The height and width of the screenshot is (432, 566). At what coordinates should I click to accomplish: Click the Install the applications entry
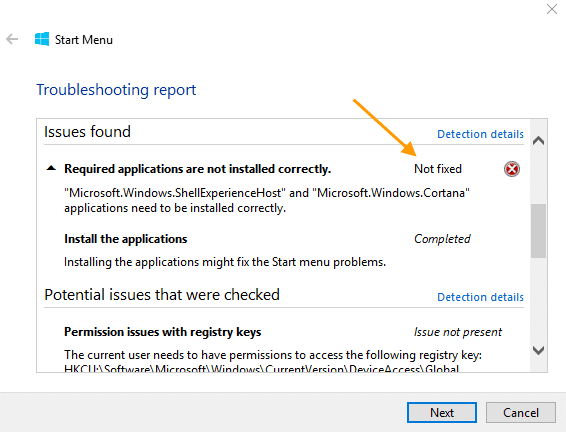(126, 239)
